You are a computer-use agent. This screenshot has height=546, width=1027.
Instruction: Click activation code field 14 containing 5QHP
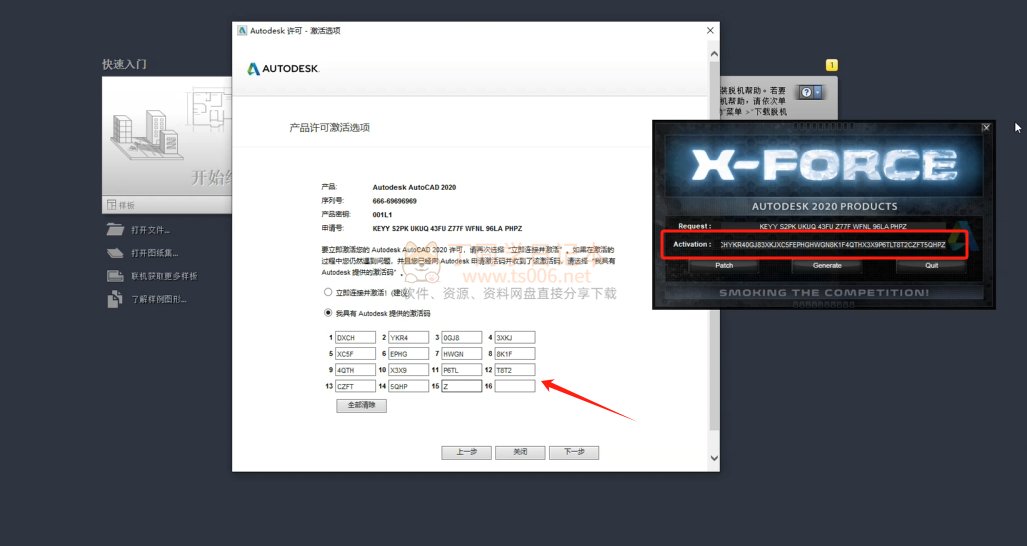tap(409, 386)
